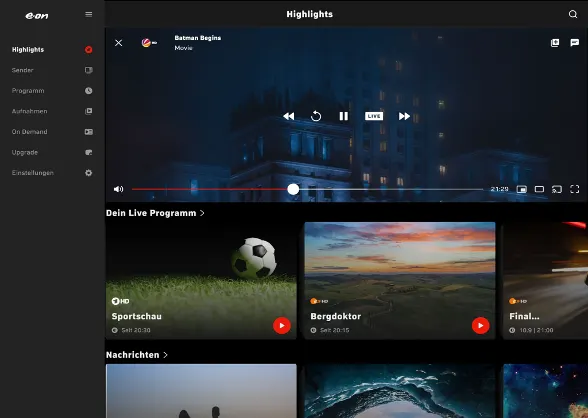Image resolution: width=588 pixels, height=418 pixels.
Task: Open the Aufnahmen sidebar item
Action: point(52,111)
